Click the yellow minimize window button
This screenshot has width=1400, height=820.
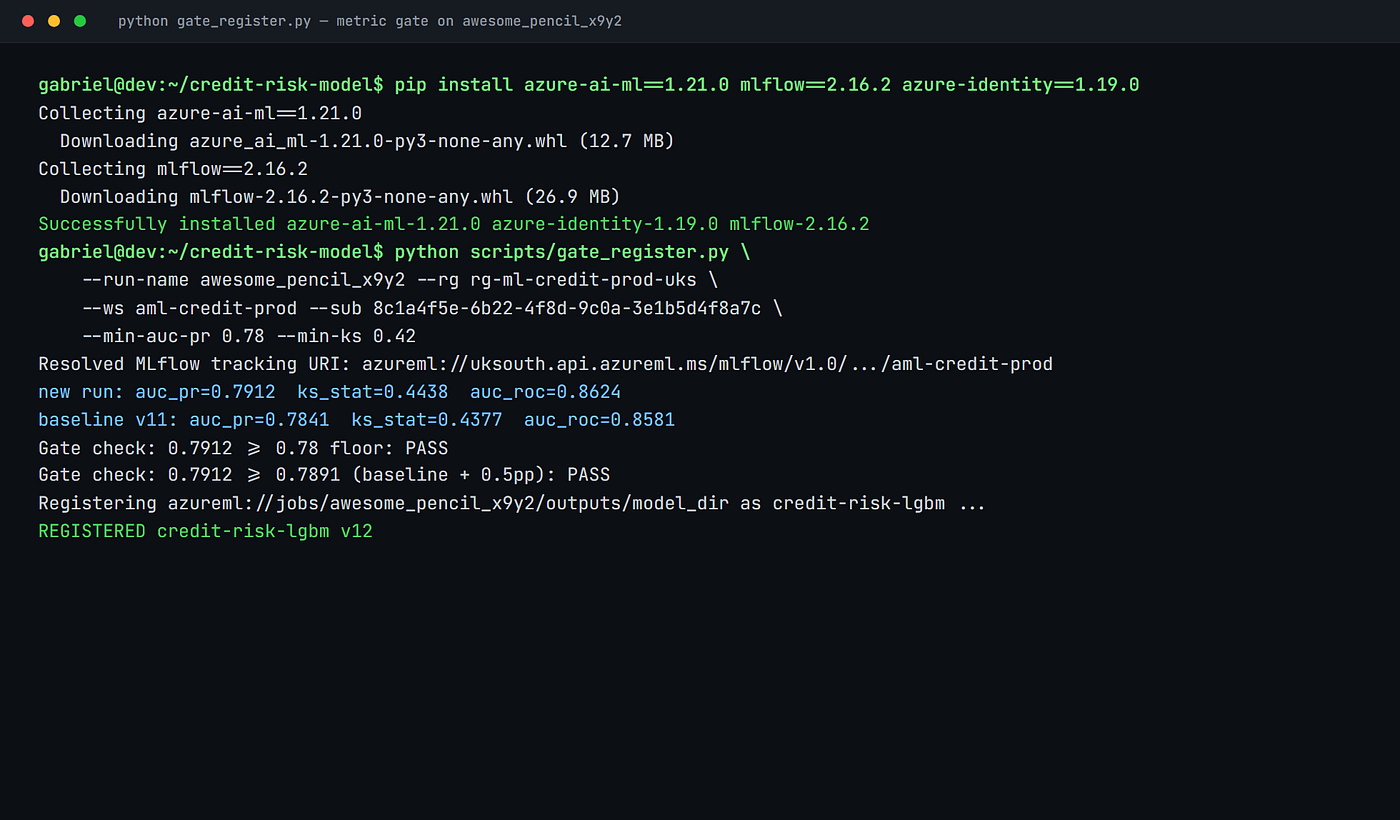click(54, 21)
